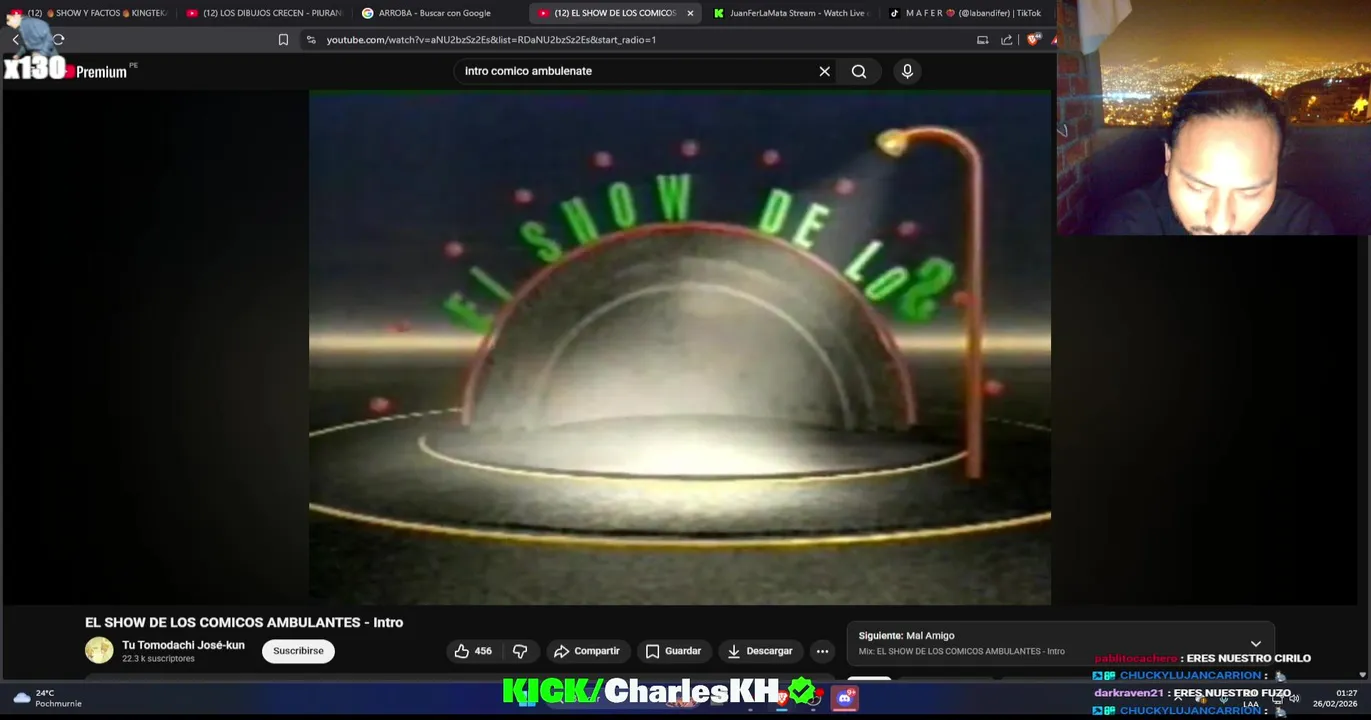
Task: Expand the Siguiente: Mal Amigo mix panel
Action: click(x=1256, y=644)
